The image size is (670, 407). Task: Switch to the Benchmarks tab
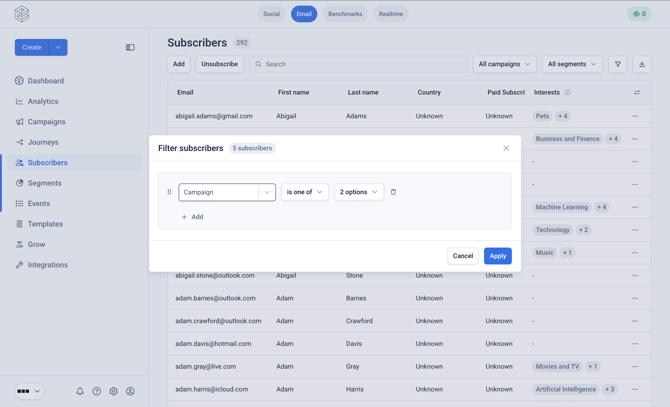point(345,14)
